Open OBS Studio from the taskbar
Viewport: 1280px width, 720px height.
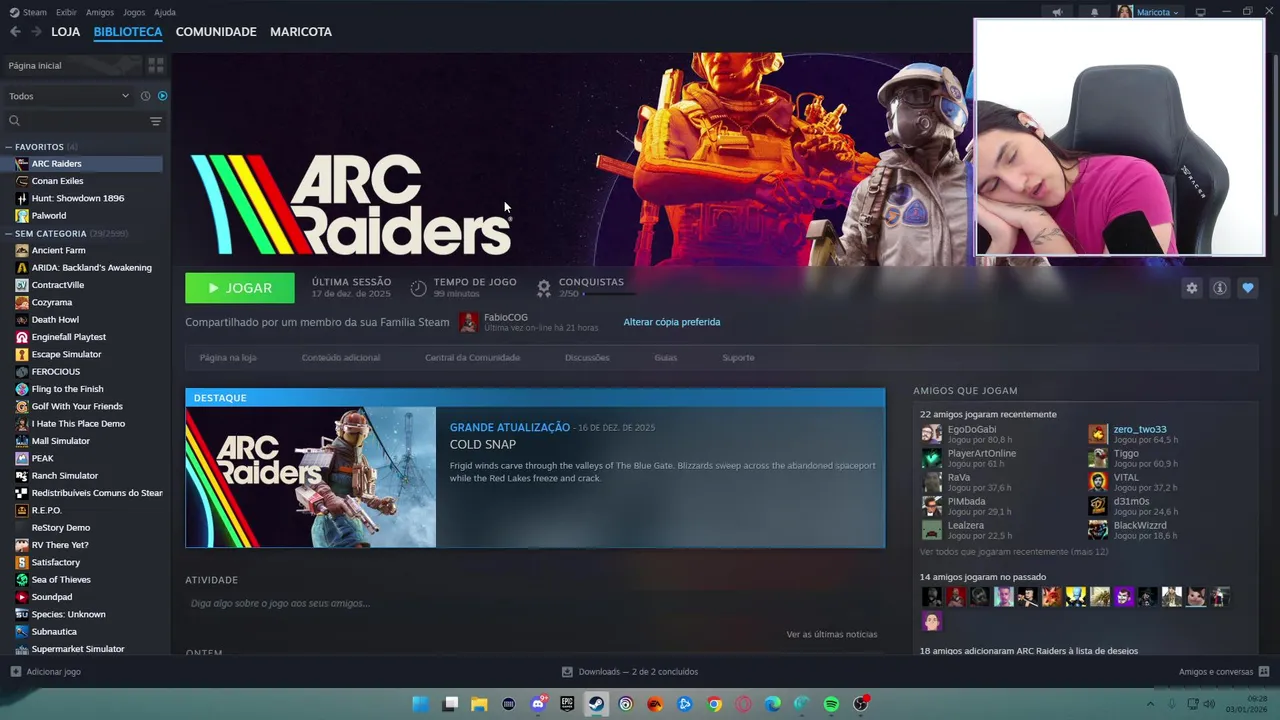tap(860, 704)
